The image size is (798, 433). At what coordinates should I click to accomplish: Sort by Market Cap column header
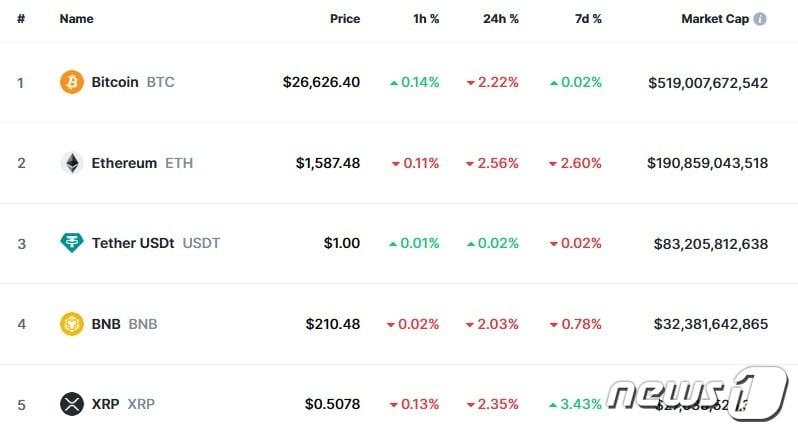coord(715,19)
